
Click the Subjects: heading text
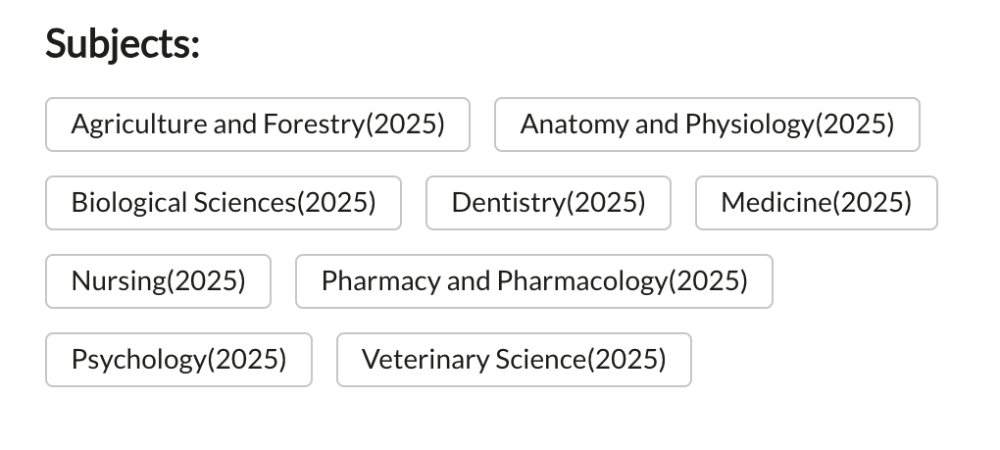pyautogui.click(x=123, y=46)
